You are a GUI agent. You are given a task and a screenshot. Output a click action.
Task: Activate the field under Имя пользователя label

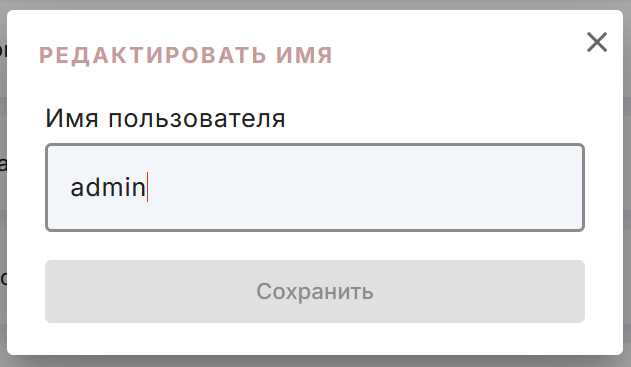point(315,187)
